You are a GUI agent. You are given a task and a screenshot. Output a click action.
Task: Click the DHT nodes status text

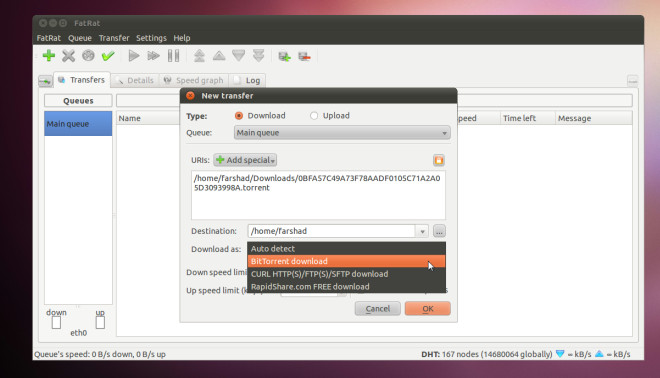tap(487, 354)
